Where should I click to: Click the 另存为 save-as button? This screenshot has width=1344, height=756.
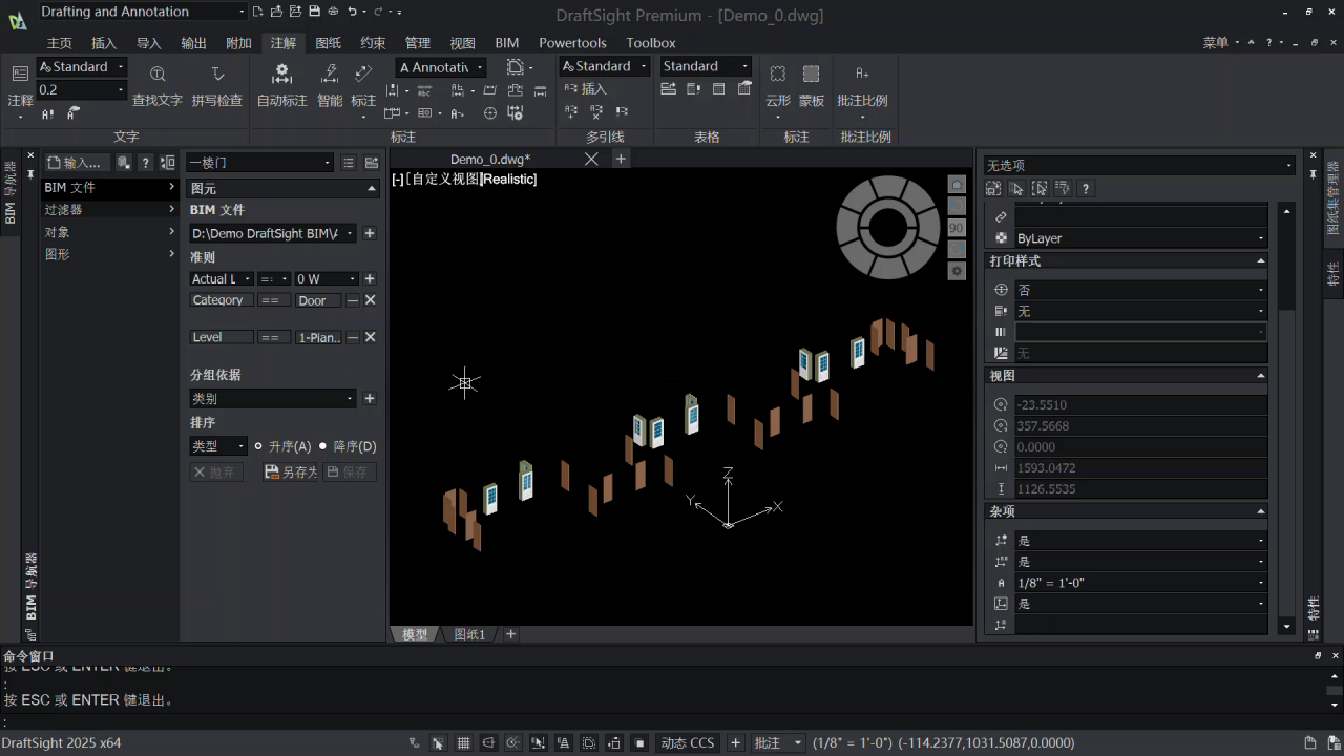pyautogui.click(x=291, y=472)
